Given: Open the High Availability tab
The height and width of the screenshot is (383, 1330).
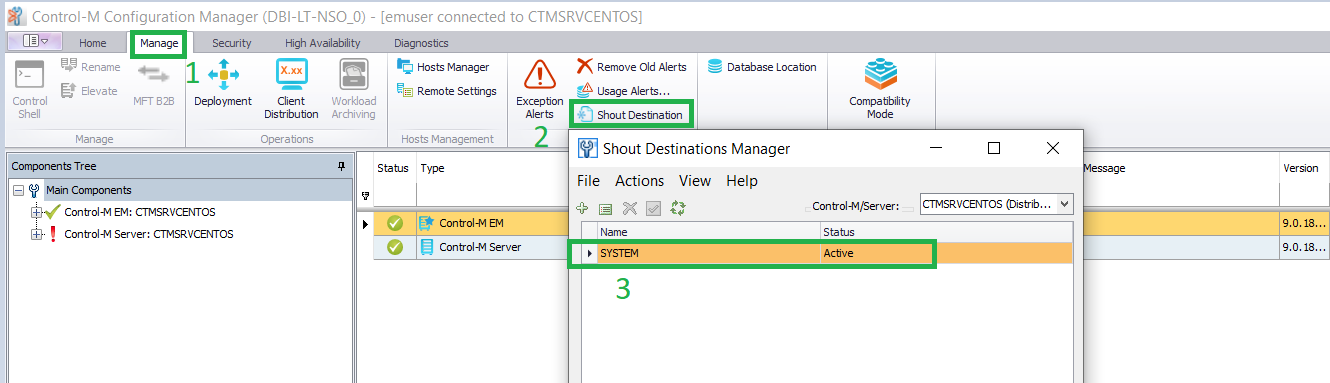Looking at the screenshot, I should pyautogui.click(x=322, y=43).
